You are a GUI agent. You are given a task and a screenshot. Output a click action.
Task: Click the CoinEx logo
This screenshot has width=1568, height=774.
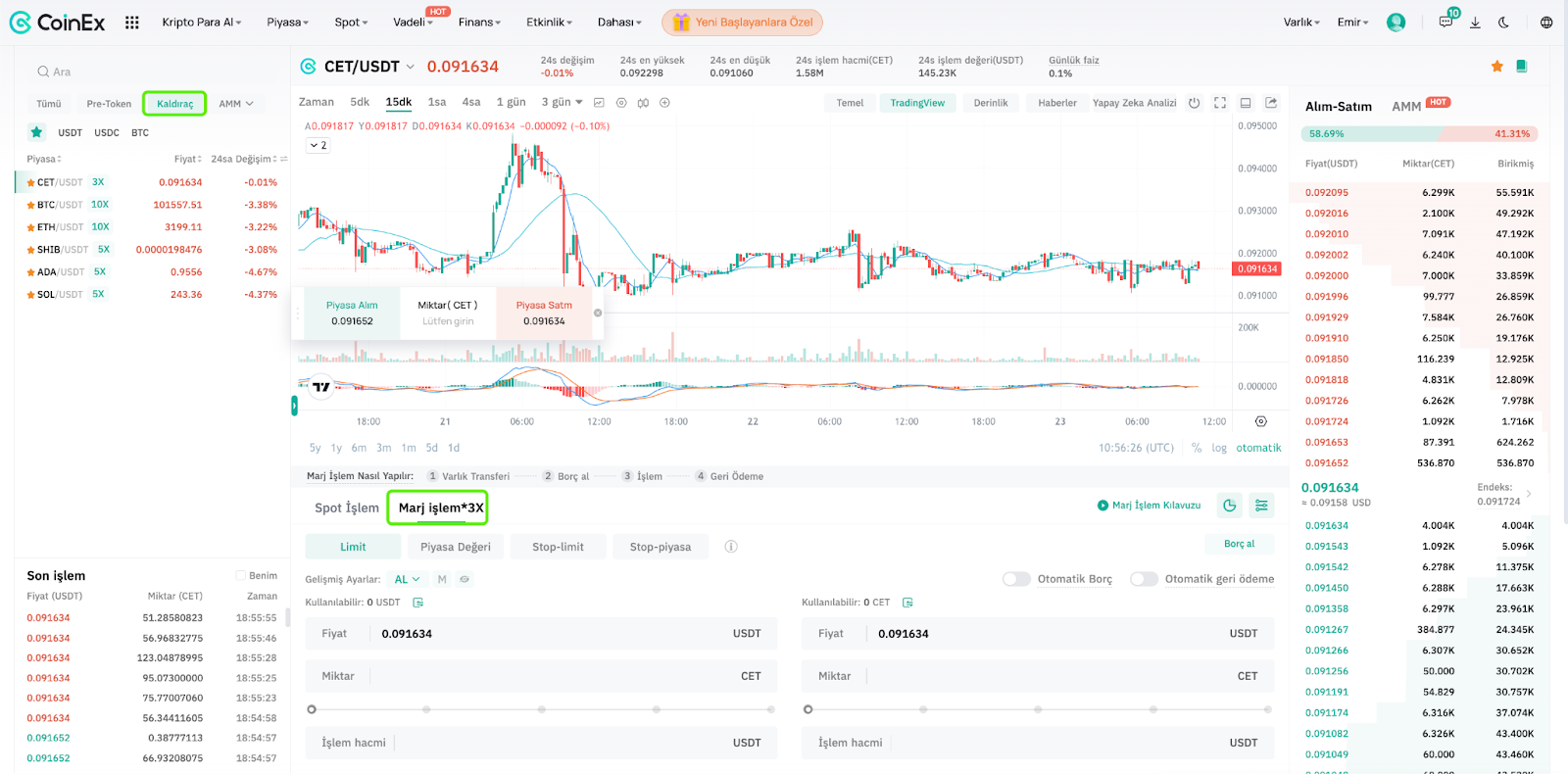[57, 22]
